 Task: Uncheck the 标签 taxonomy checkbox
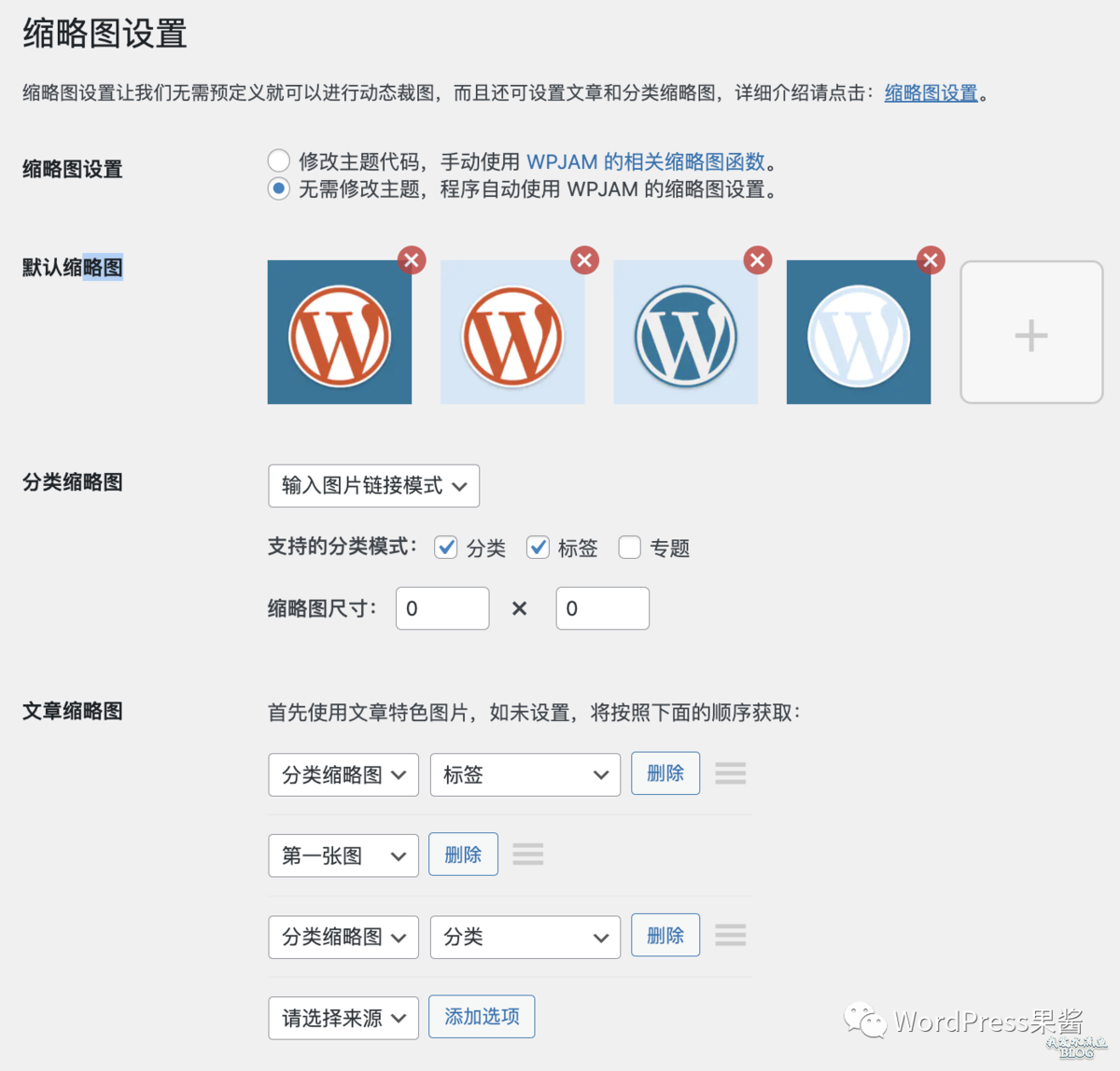point(538,548)
